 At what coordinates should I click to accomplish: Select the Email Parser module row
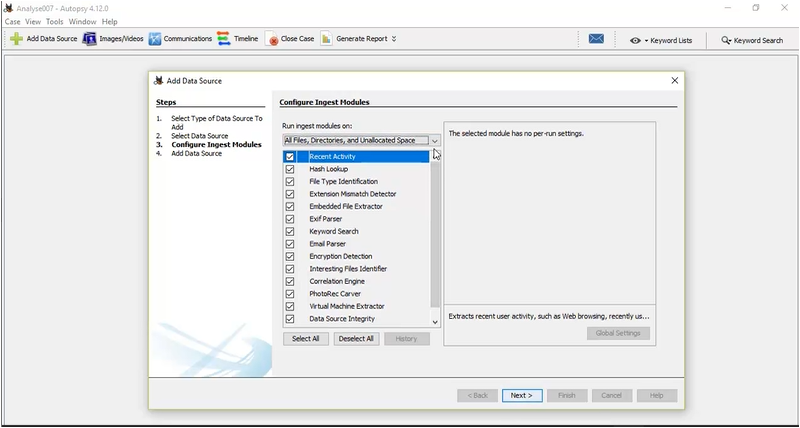point(328,244)
